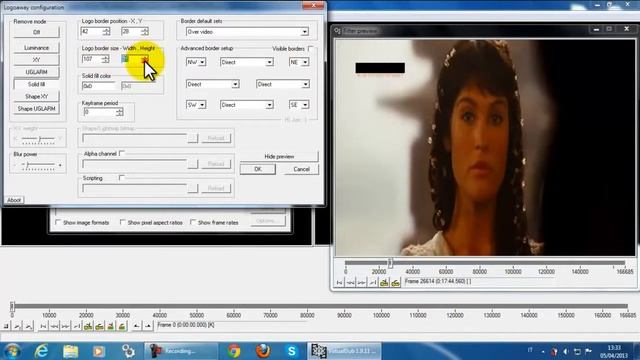Step back one frame in the main toolbar
Image resolution: width=640 pixels, height=360 pixels.
tap(54, 326)
